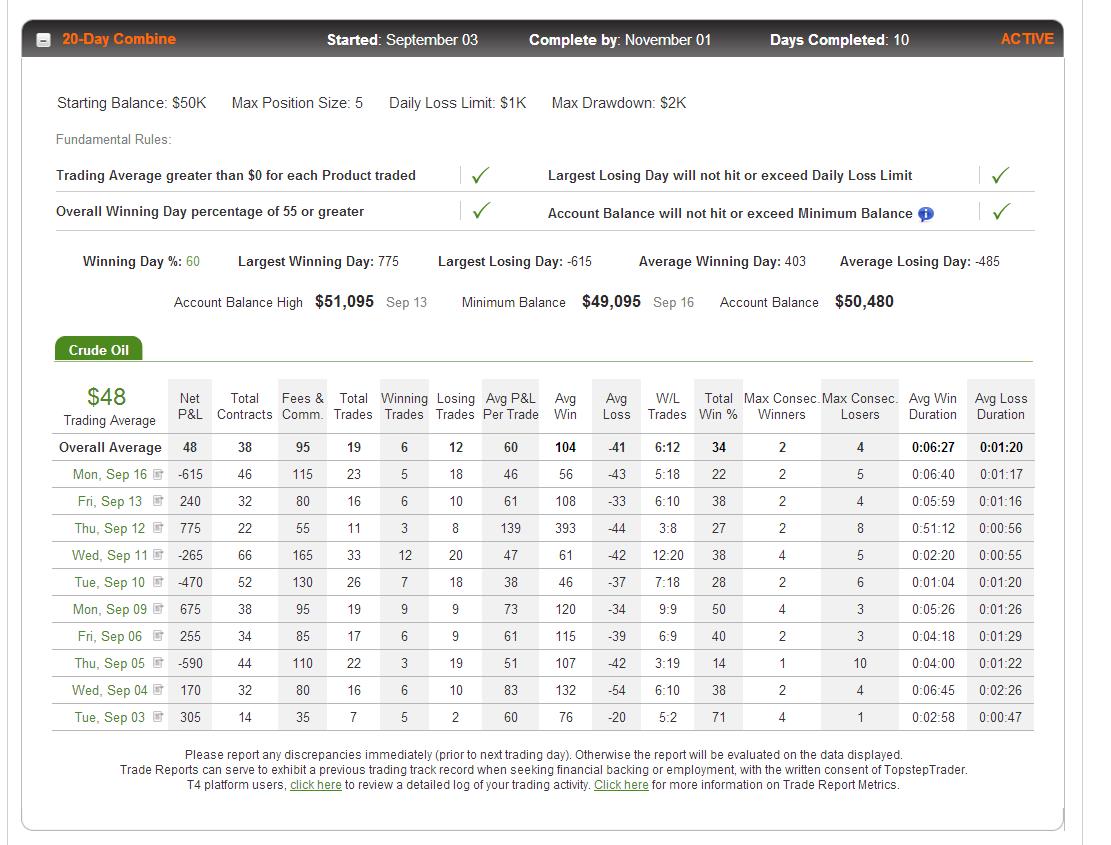The width and height of the screenshot is (1111, 845).
Task: Click the ACTIVE status label
Action: pyautogui.click(x=1027, y=39)
